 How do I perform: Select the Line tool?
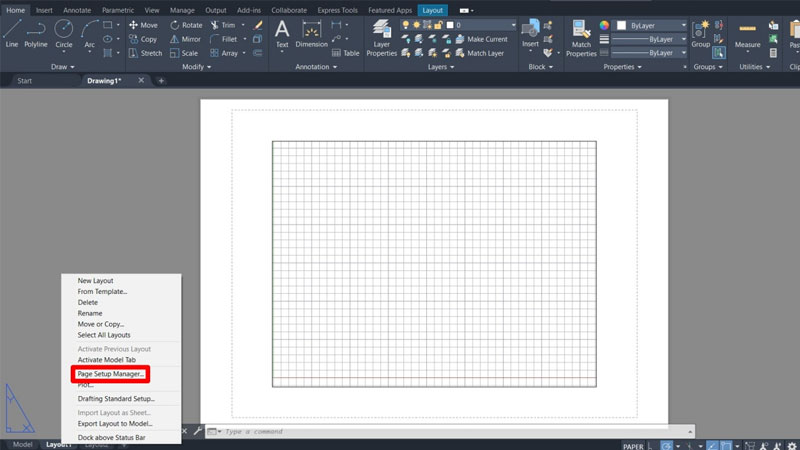[11, 32]
